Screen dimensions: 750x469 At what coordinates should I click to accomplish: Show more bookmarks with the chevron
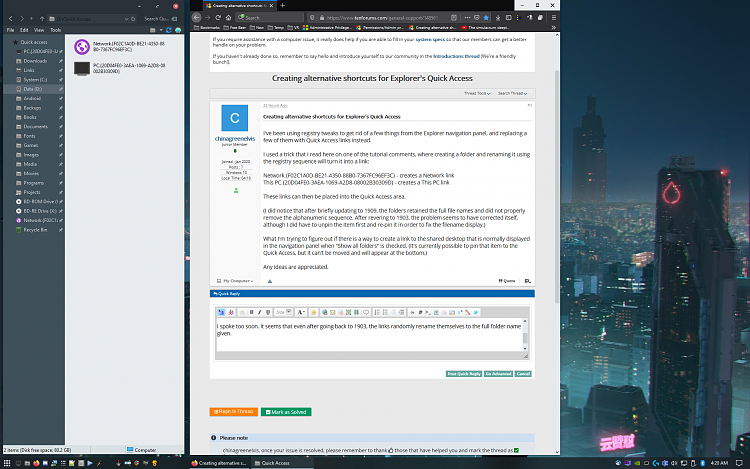pos(553,28)
